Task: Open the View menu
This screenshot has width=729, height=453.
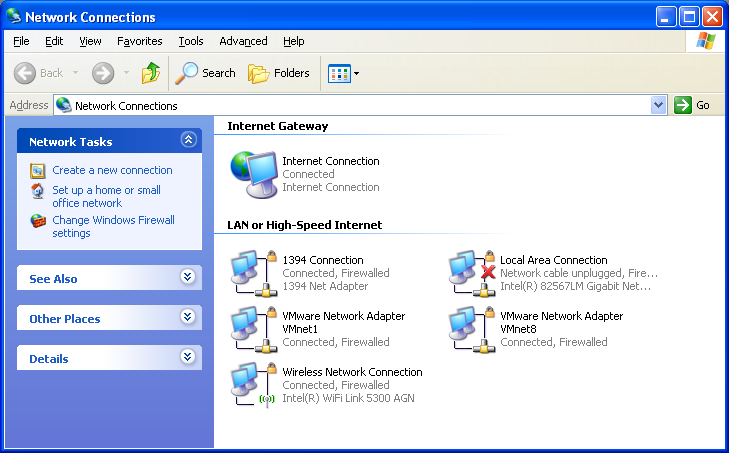Action: (x=90, y=41)
